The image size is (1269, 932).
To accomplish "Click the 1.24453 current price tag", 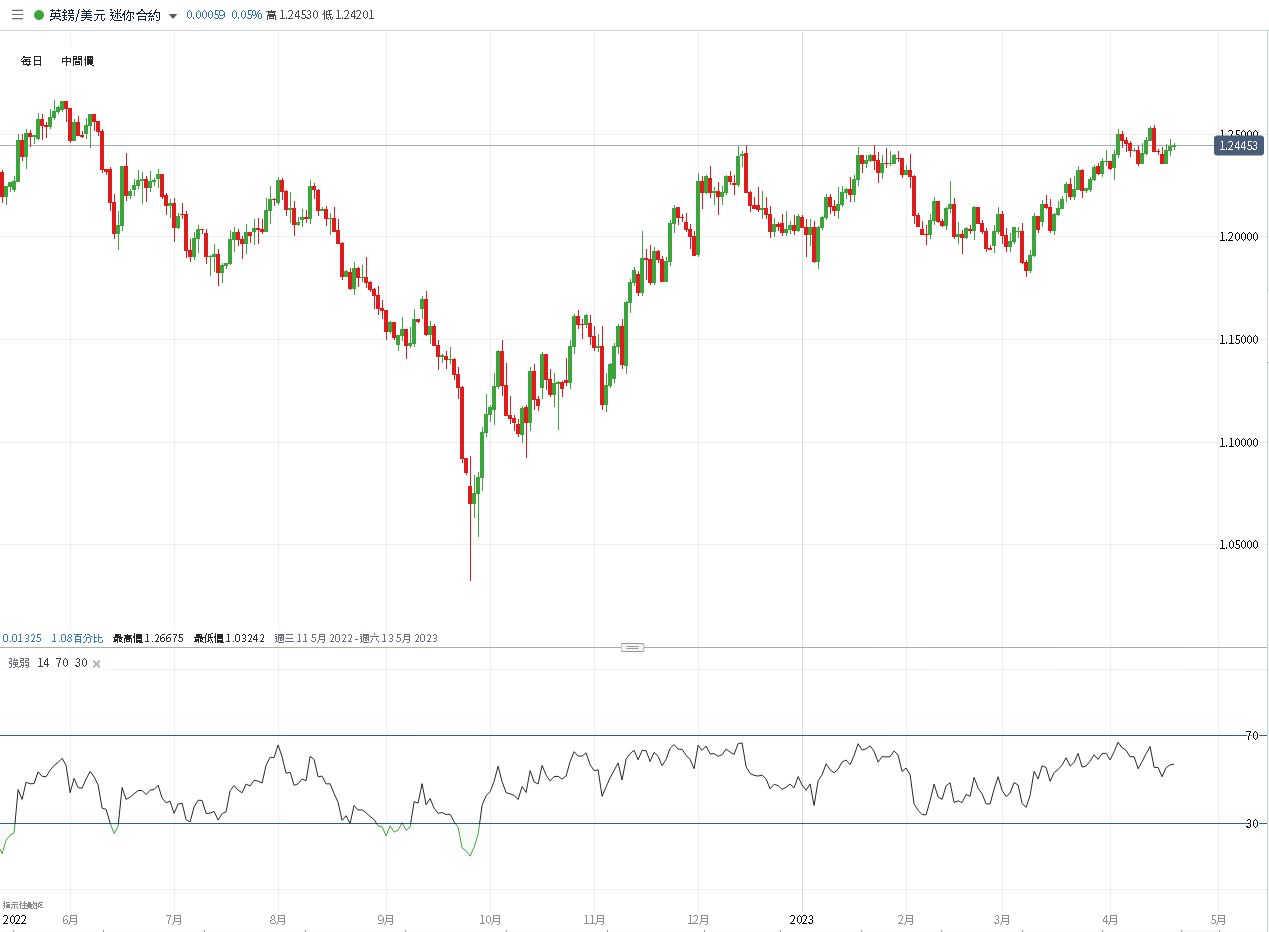I will [x=1239, y=146].
